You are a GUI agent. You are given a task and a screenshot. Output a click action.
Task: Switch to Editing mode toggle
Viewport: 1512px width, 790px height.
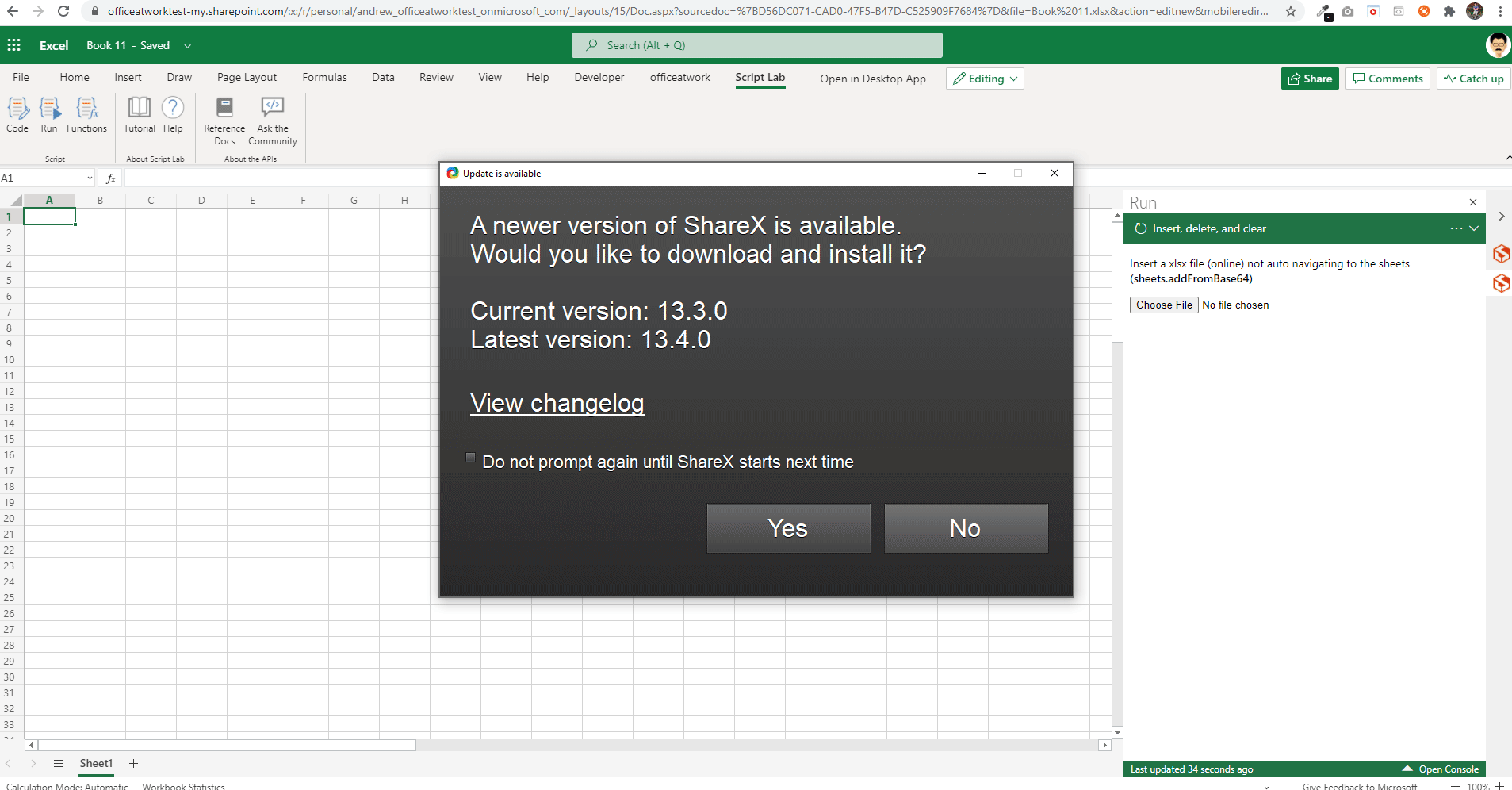click(985, 79)
